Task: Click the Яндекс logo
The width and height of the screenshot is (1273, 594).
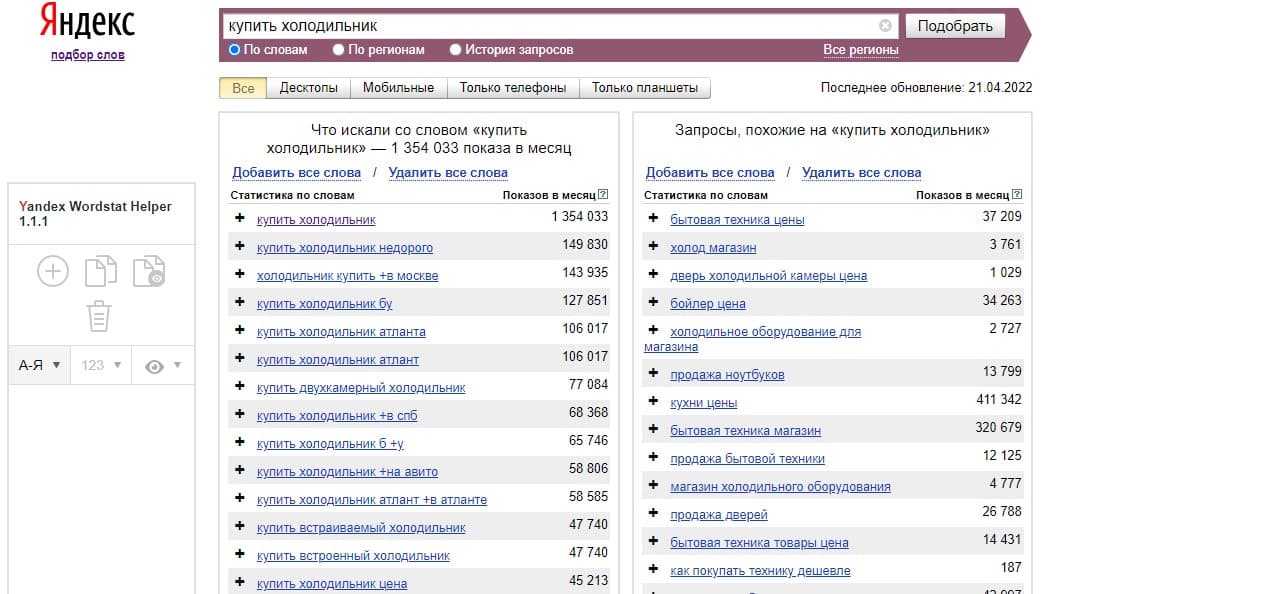Action: [x=87, y=21]
